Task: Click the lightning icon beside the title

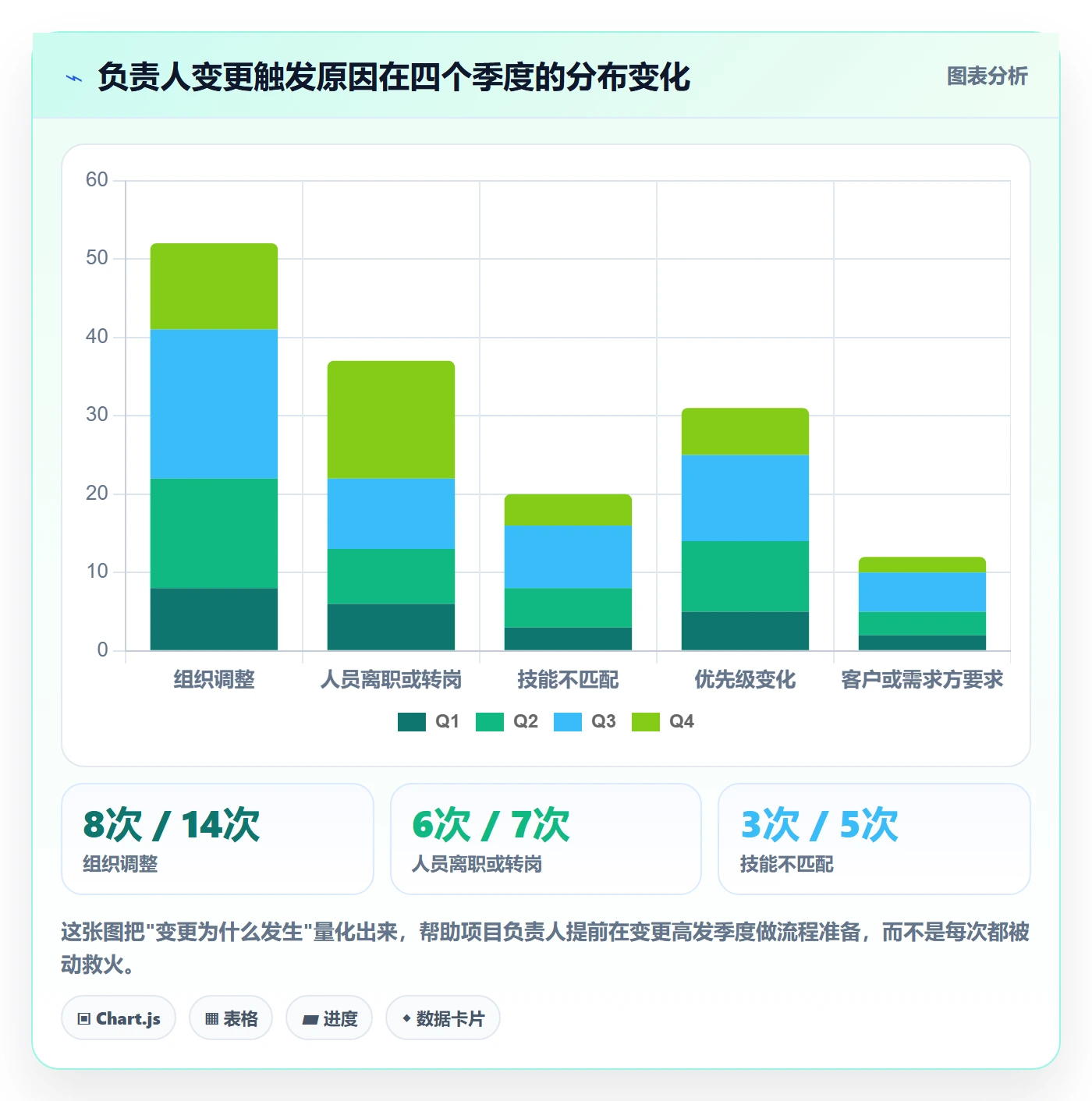Action: pos(74,78)
